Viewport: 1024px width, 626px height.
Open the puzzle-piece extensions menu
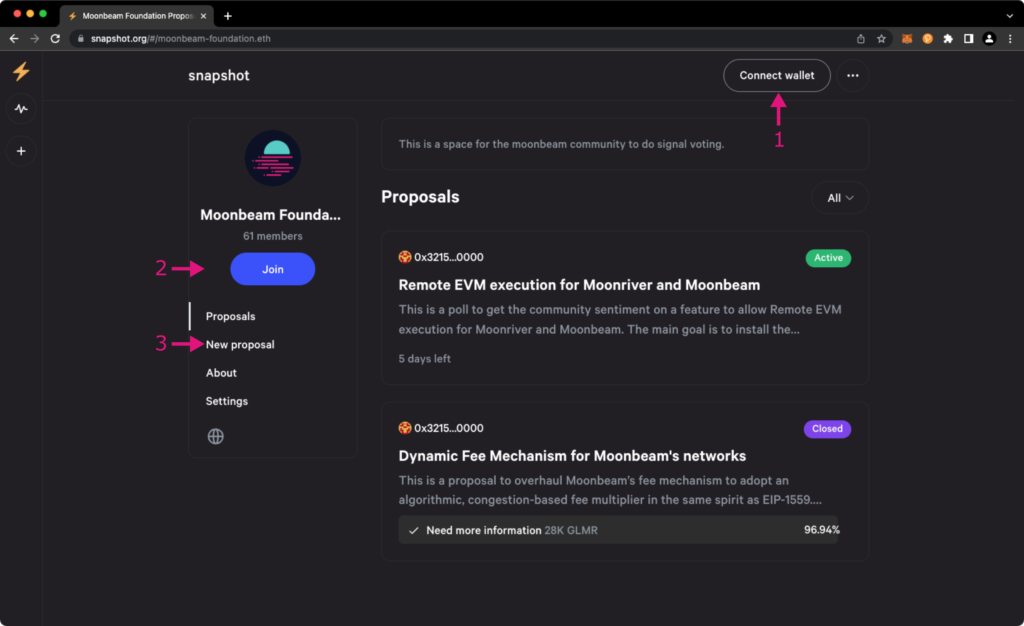[x=948, y=39]
